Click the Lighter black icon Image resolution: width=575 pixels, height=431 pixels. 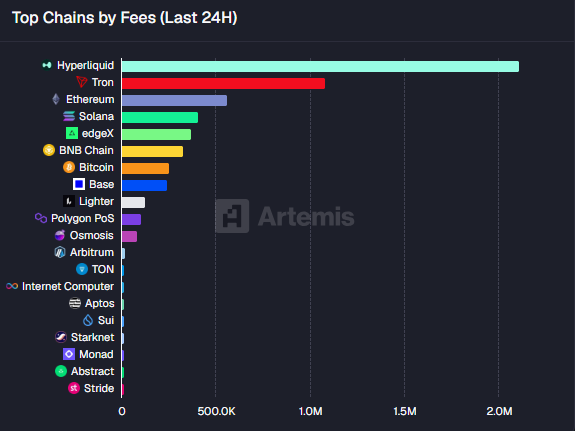[x=69, y=201]
